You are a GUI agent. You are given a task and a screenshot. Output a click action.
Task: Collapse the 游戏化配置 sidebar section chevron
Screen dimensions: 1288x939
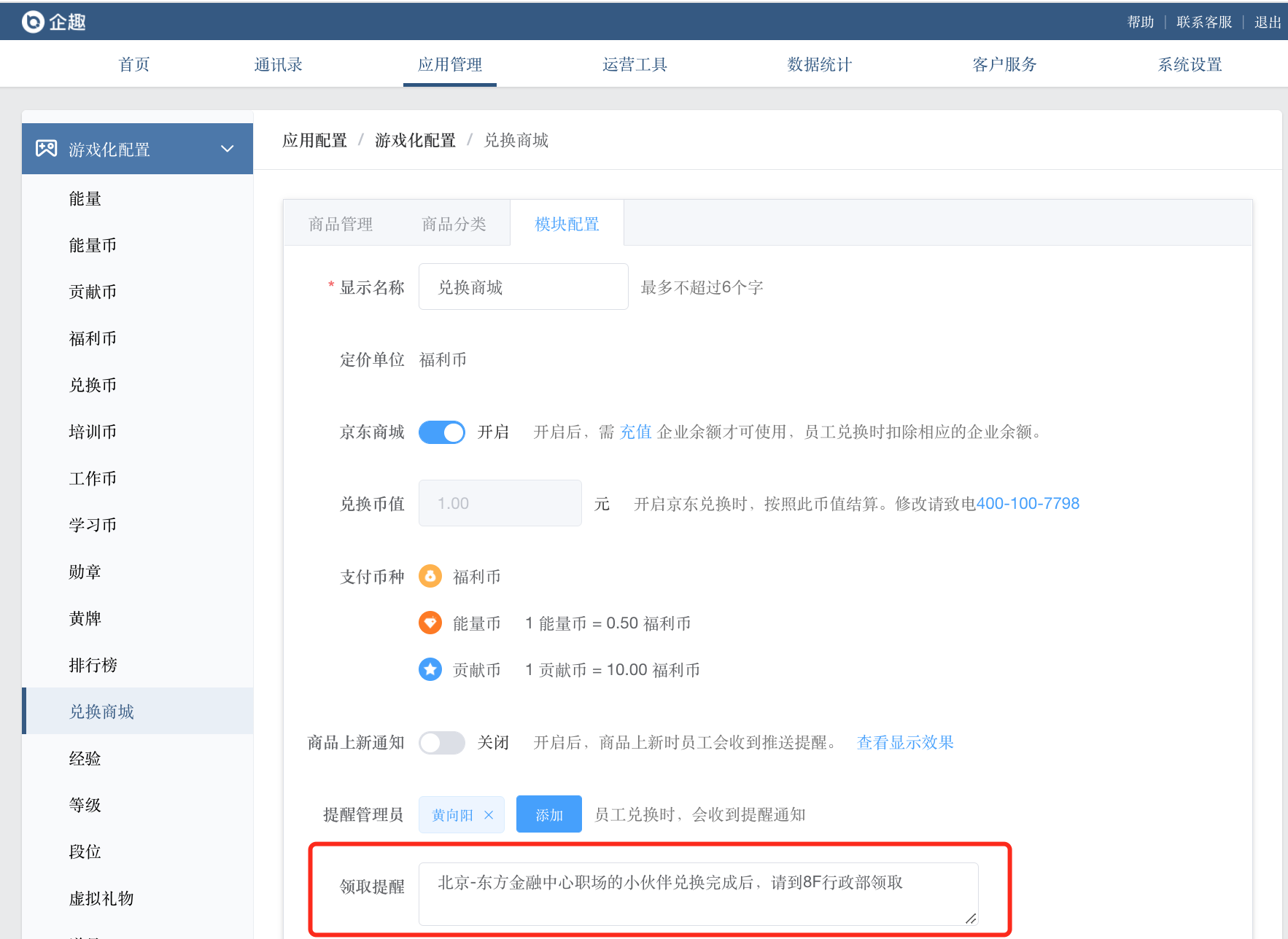click(228, 149)
